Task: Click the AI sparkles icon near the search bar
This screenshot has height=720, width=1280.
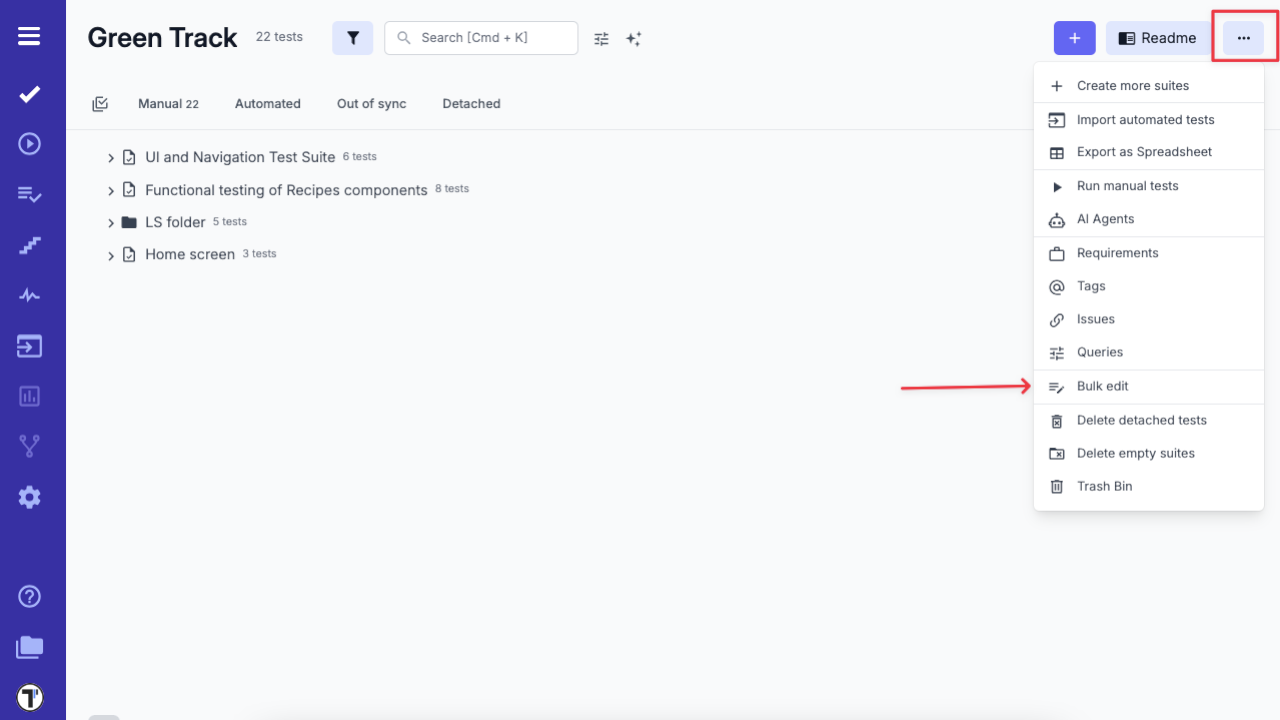Action: coord(633,38)
